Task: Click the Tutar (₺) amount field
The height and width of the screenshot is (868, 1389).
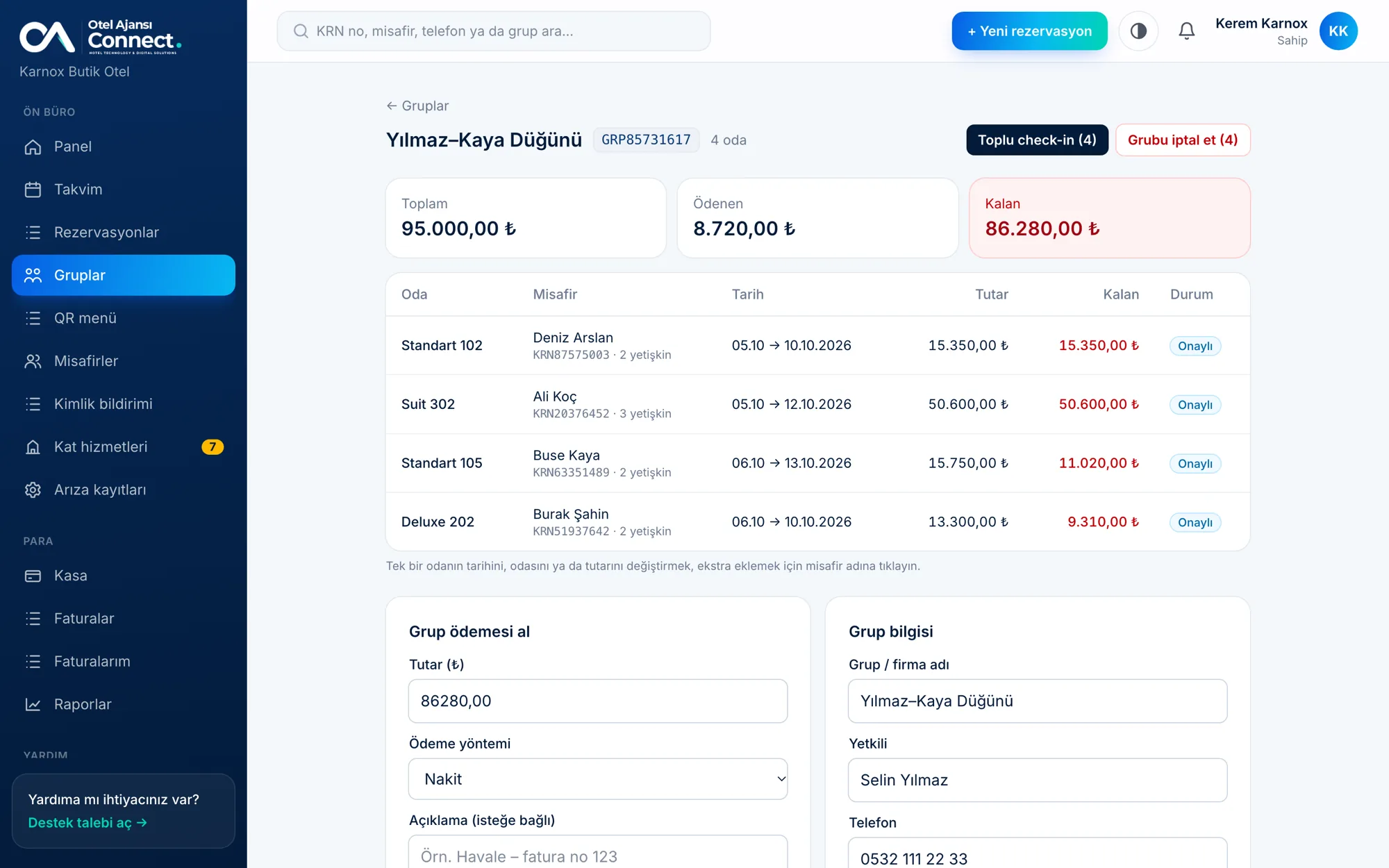Action: point(598,701)
